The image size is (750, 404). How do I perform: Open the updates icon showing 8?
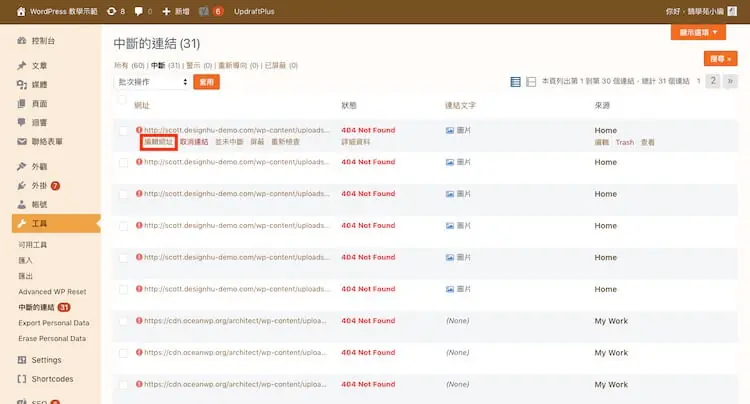point(111,11)
